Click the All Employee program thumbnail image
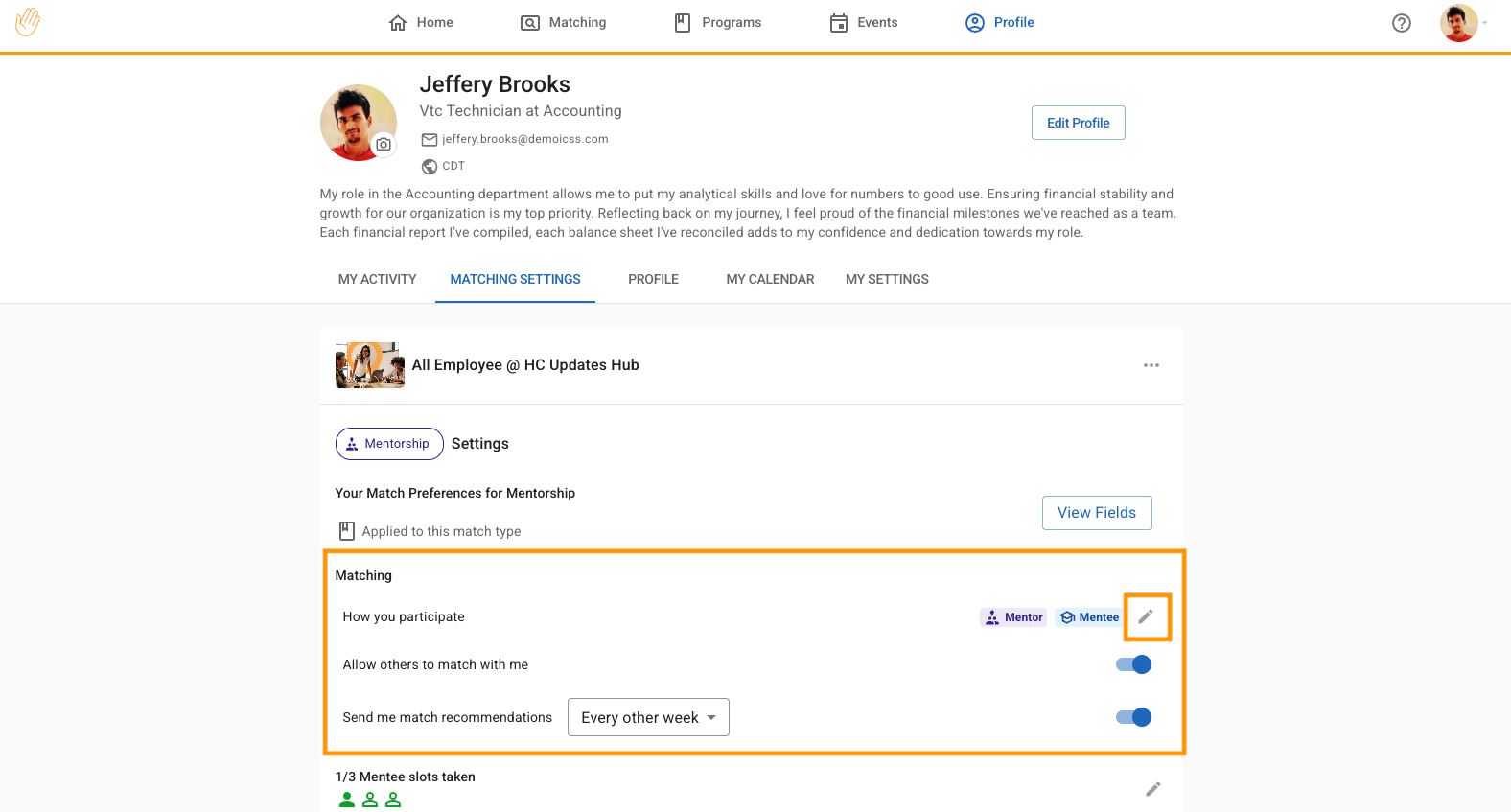This screenshot has width=1511, height=812. pyautogui.click(x=369, y=365)
